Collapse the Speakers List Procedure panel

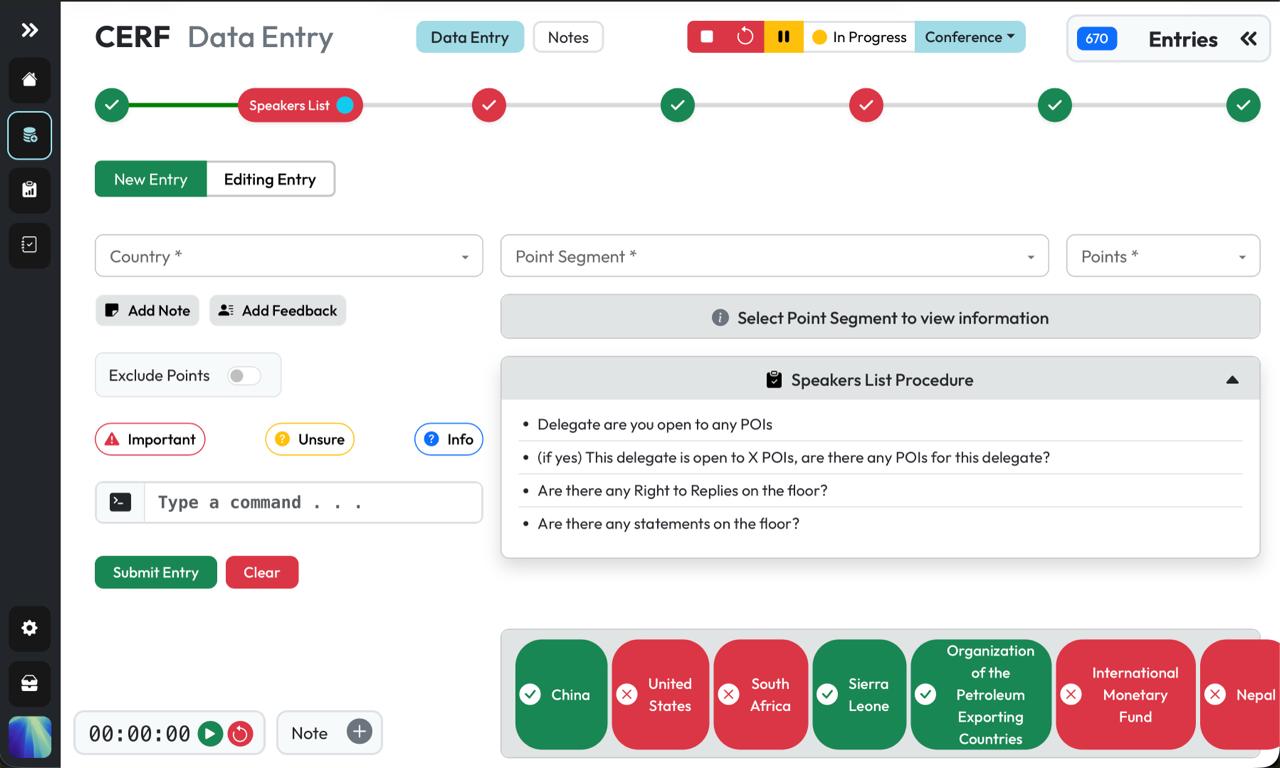coord(1232,380)
